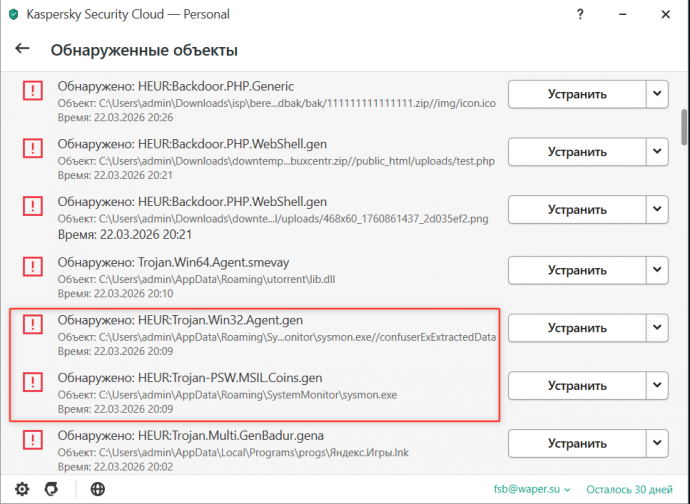Select path ending with img/icon.ico
This screenshot has width=690, height=504.
pos(276,103)
